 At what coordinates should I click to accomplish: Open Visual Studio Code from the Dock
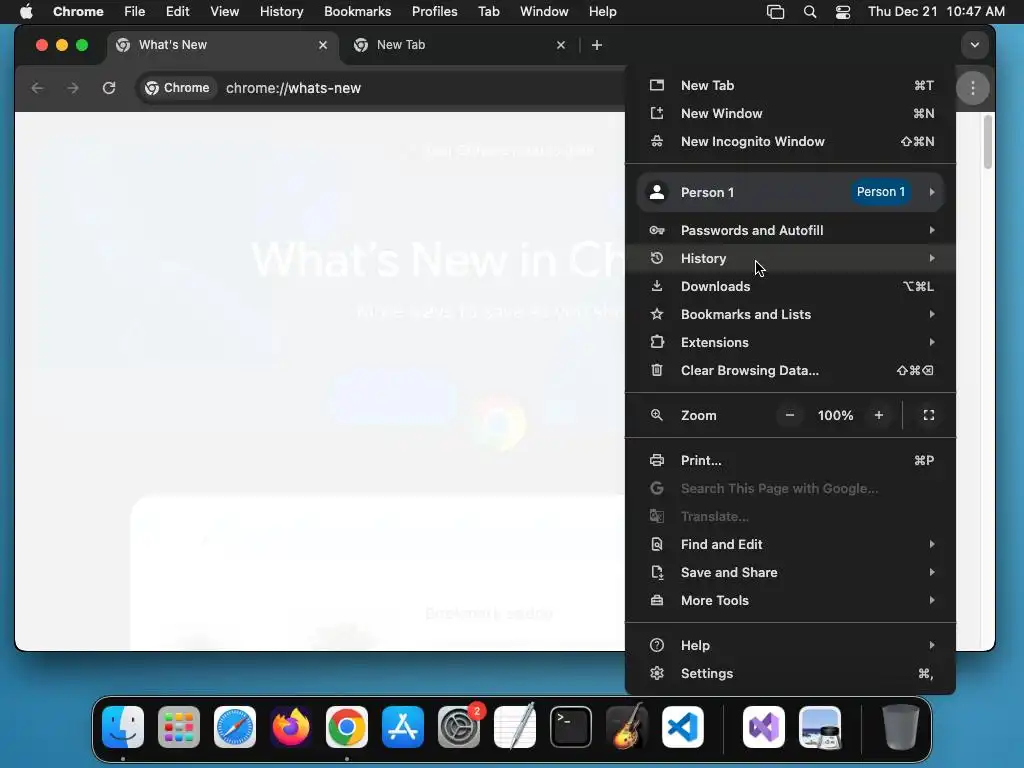[x=683, y=727]
